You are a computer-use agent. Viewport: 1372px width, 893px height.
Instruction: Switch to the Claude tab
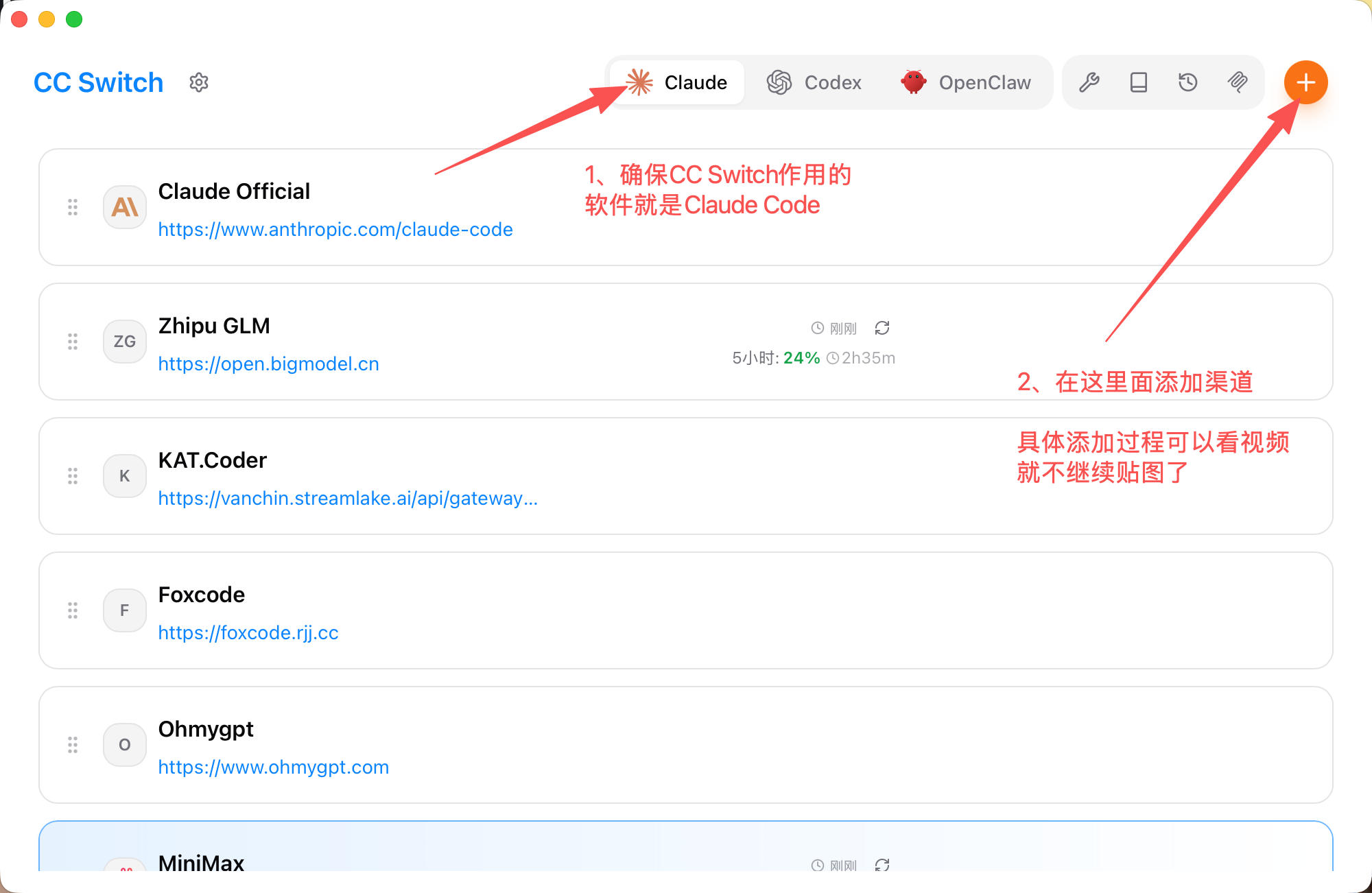pyautogui.click(x=677, y=82)
